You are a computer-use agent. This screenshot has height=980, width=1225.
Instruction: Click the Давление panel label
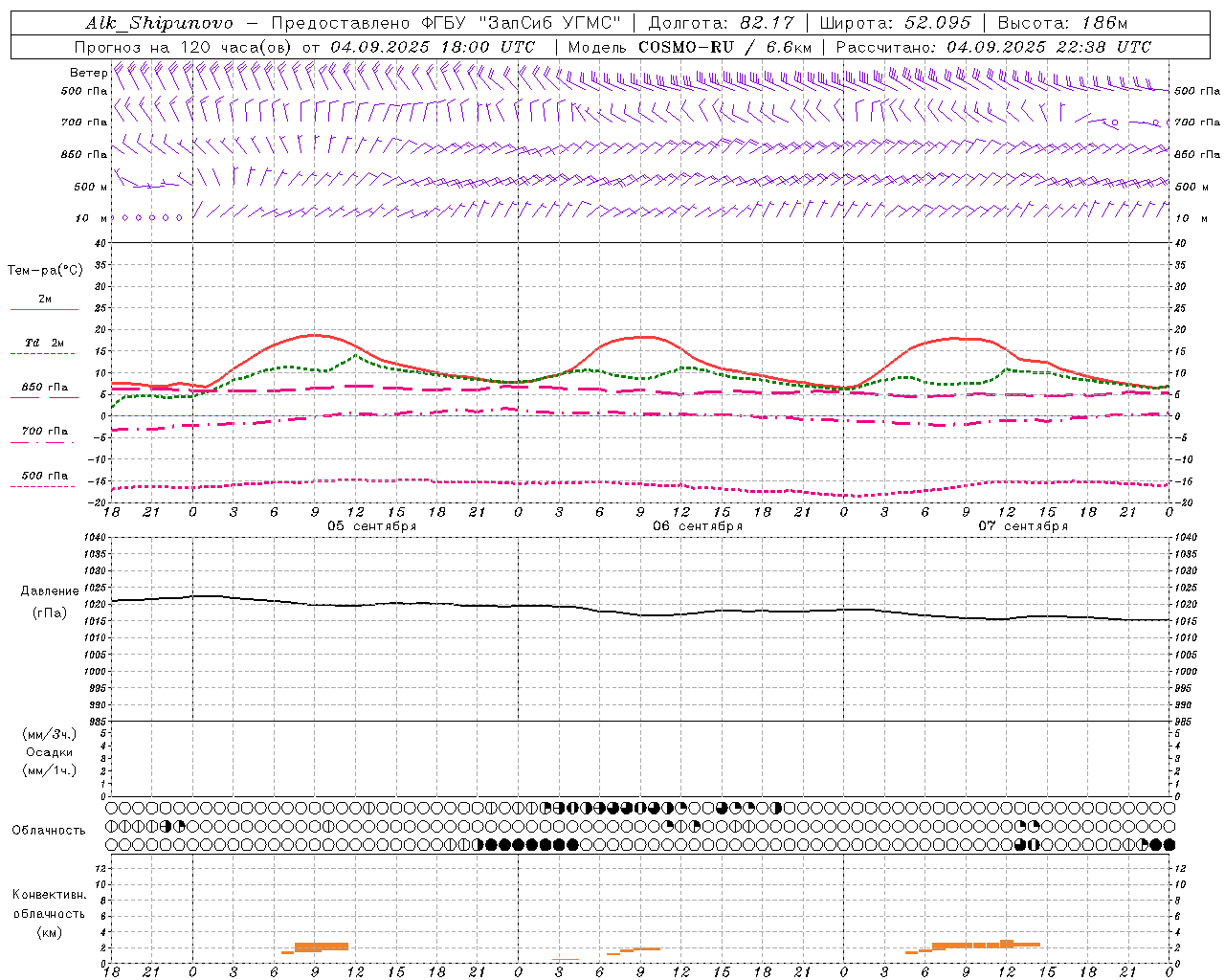(x=50, y=591)
